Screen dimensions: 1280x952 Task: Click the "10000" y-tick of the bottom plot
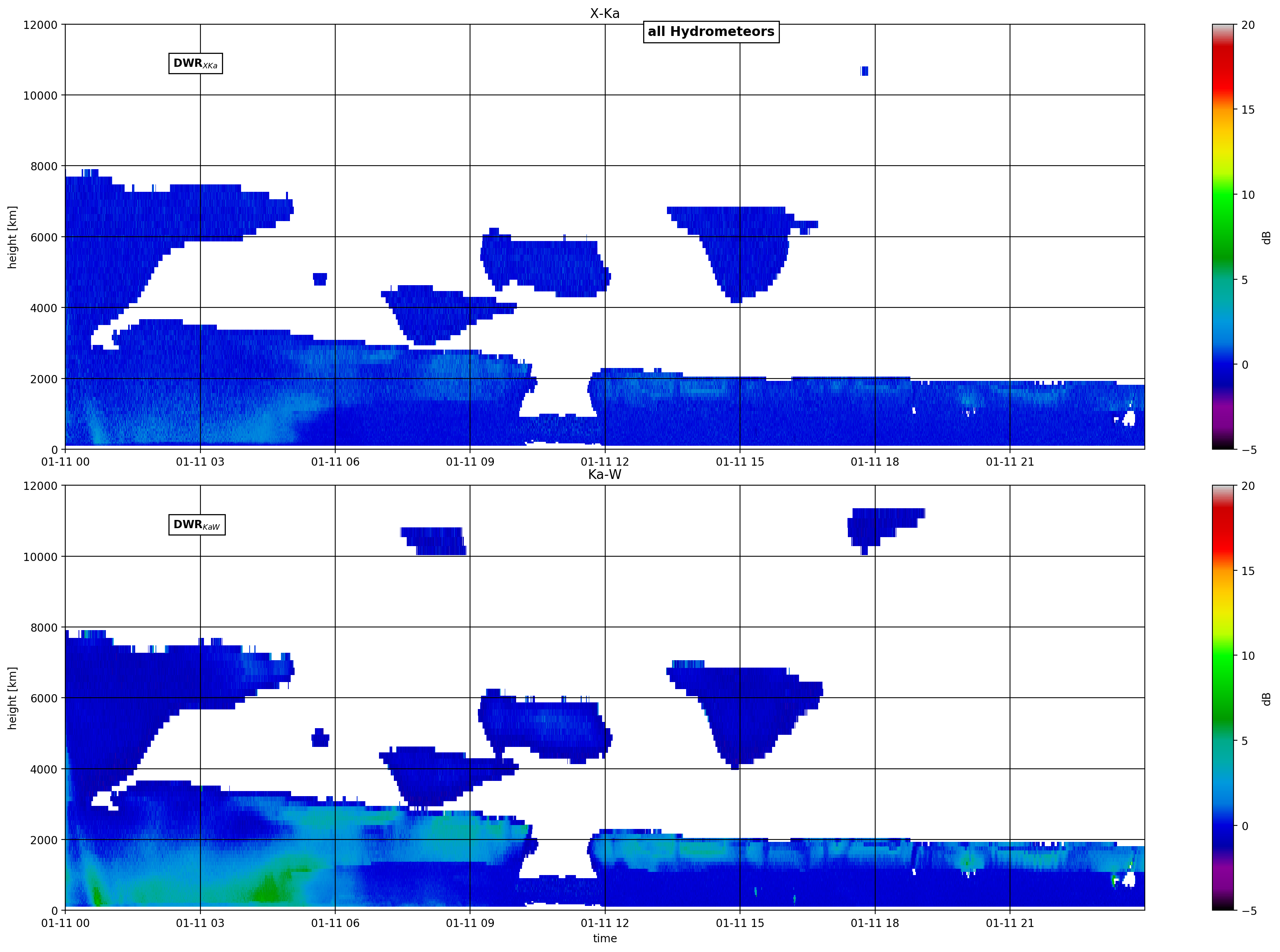pyautogui.click(x=40, y=557)
